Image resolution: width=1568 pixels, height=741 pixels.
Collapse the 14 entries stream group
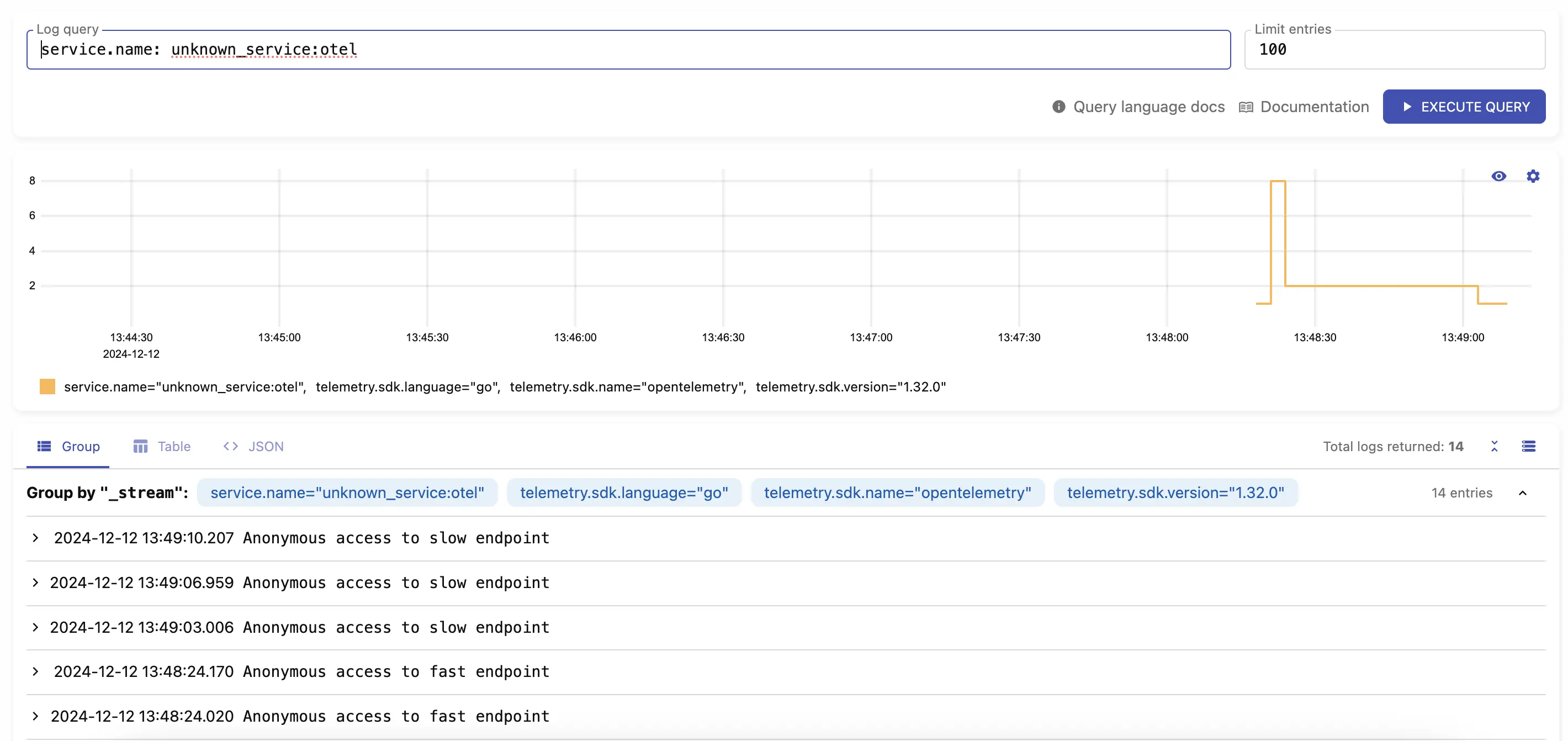click(1522, 493)
